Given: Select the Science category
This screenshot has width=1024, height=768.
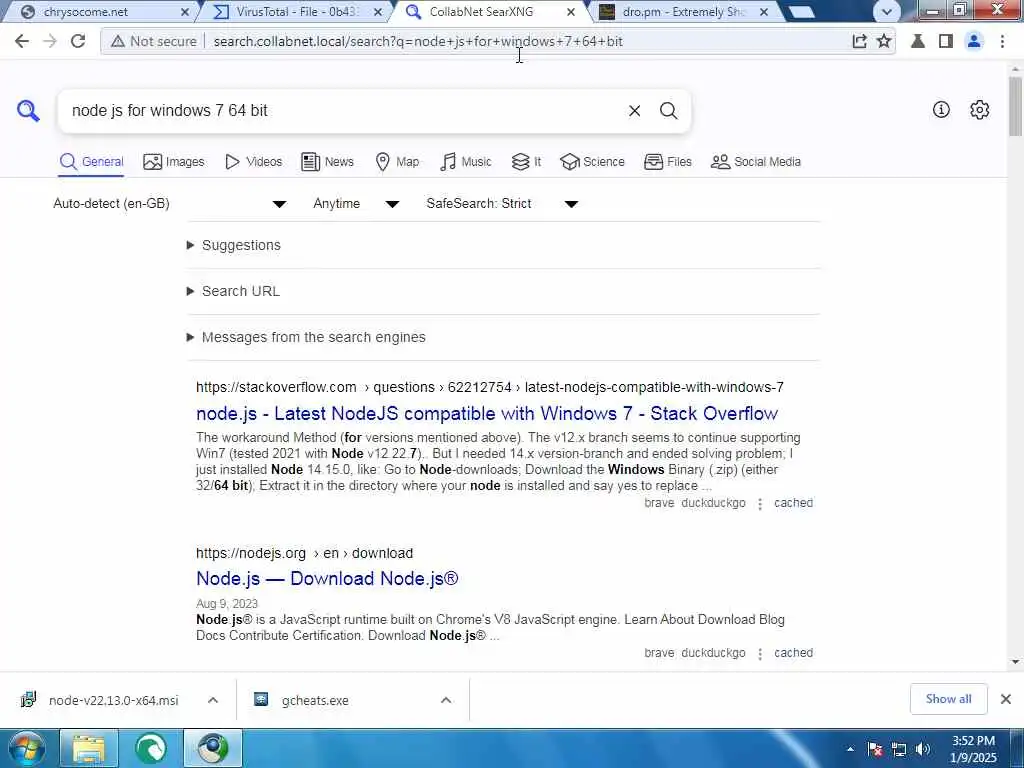Looking at the screenshot, I should pos(592,162).
